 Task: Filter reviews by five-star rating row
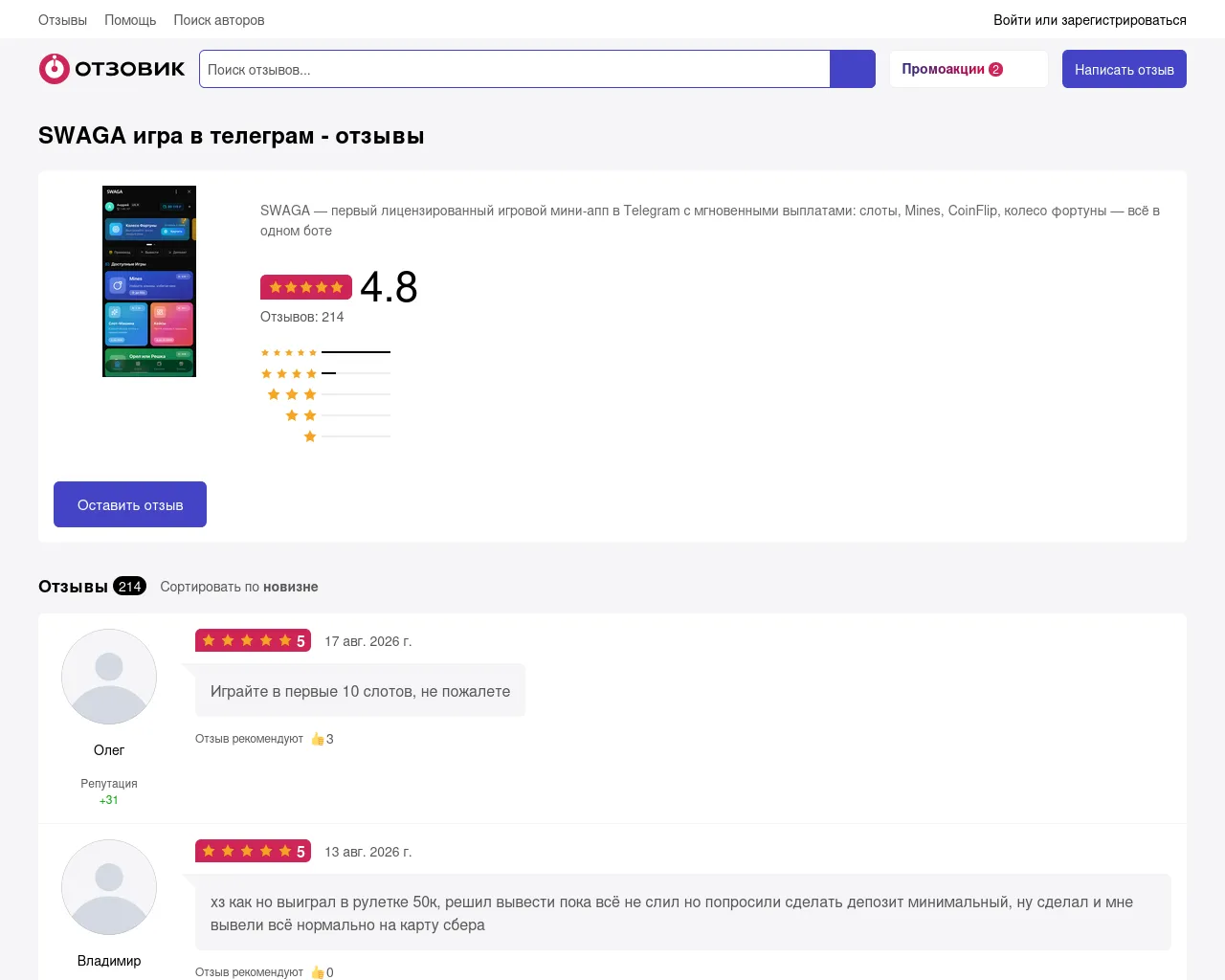click(325, 352)
